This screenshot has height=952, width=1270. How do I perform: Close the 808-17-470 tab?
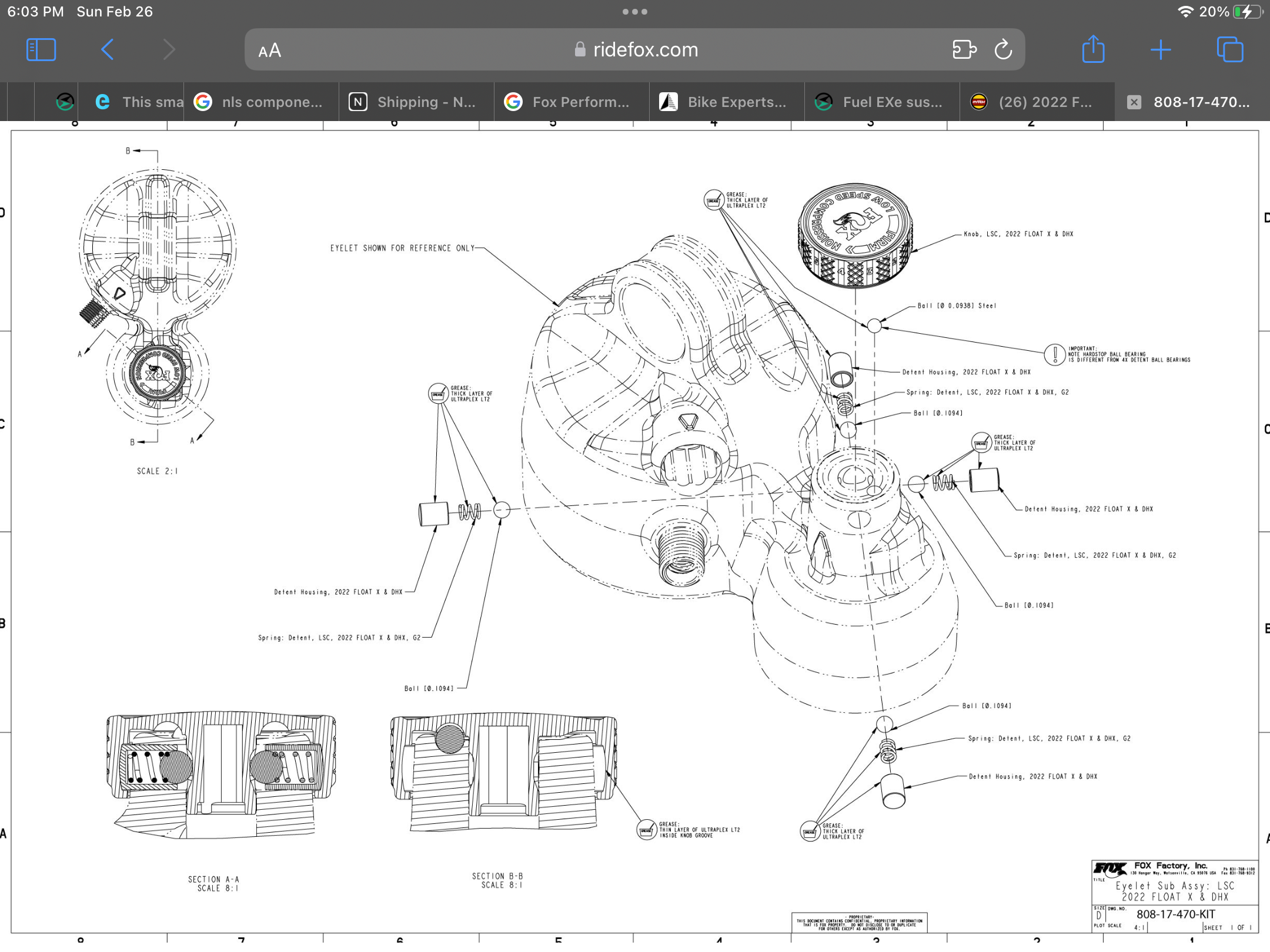pos(1134,102)
